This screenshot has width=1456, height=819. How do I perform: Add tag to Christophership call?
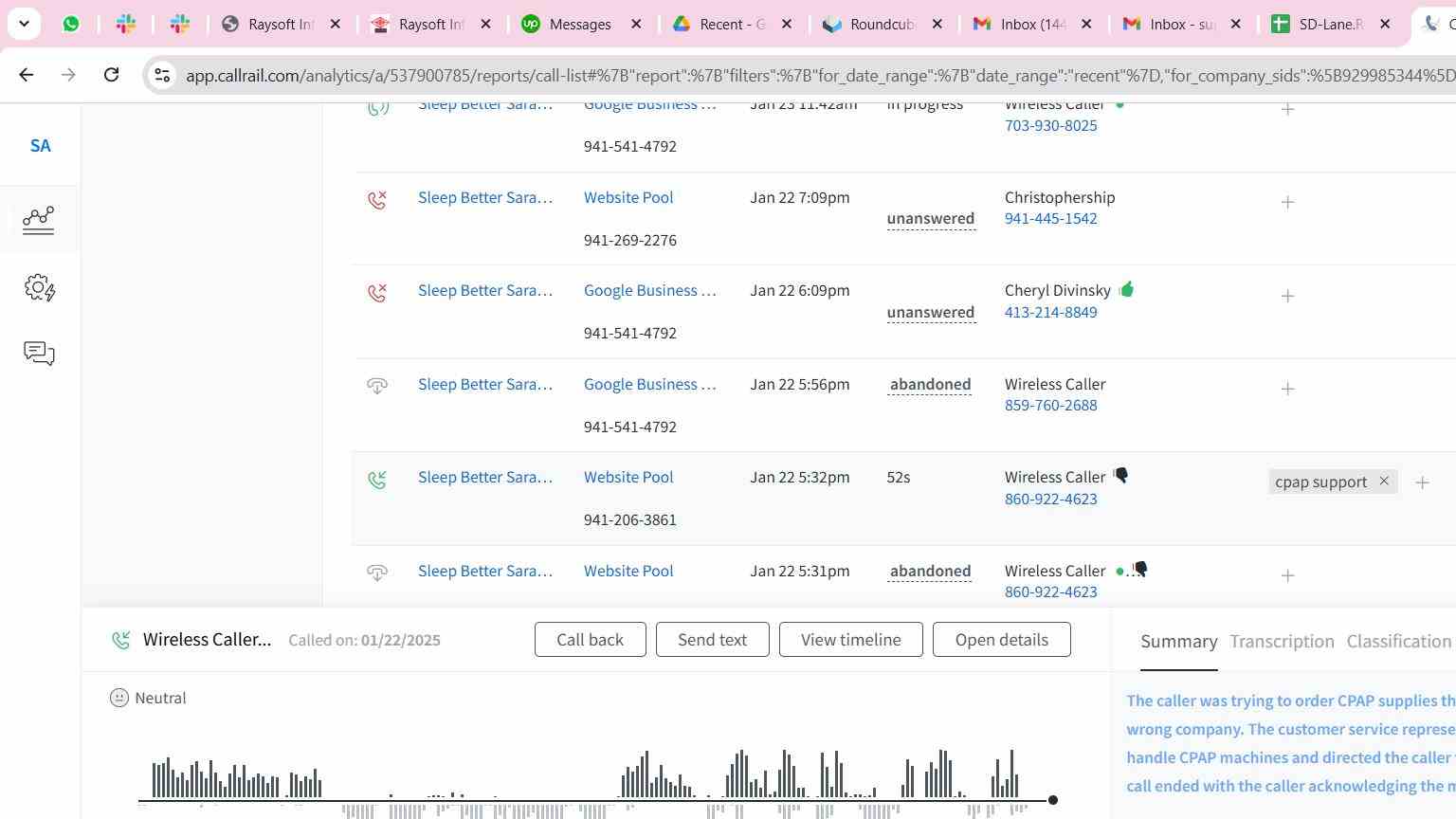click(1287, 202)
